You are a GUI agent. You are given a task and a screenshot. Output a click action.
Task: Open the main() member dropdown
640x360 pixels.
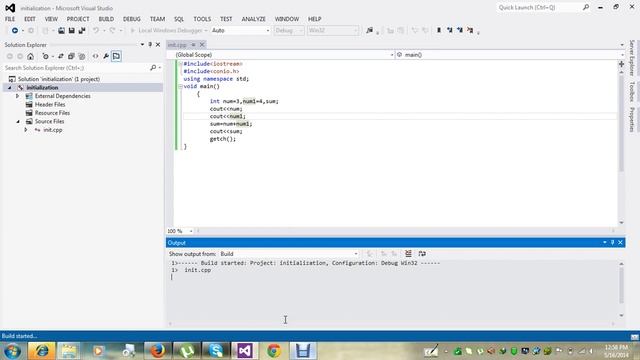[x=510, y=55]
